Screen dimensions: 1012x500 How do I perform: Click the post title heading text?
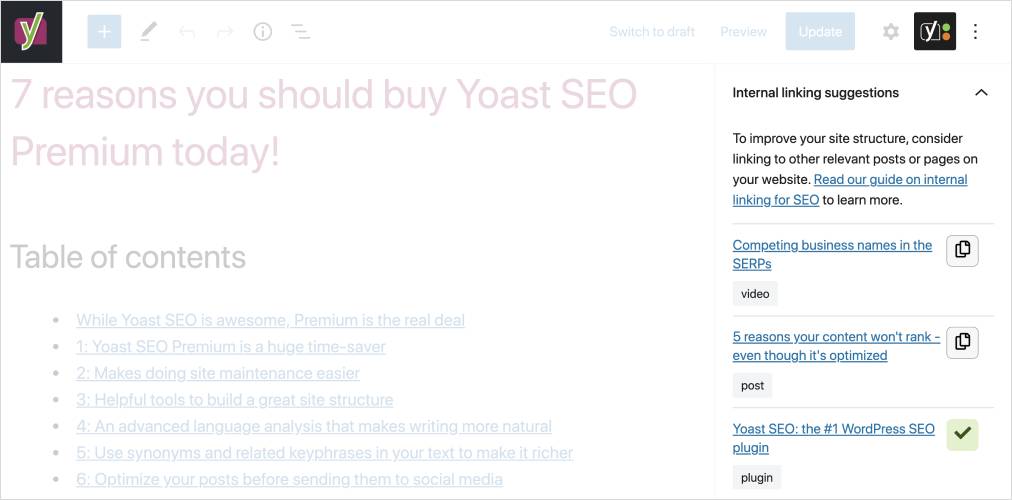click(x=323, y=122)
